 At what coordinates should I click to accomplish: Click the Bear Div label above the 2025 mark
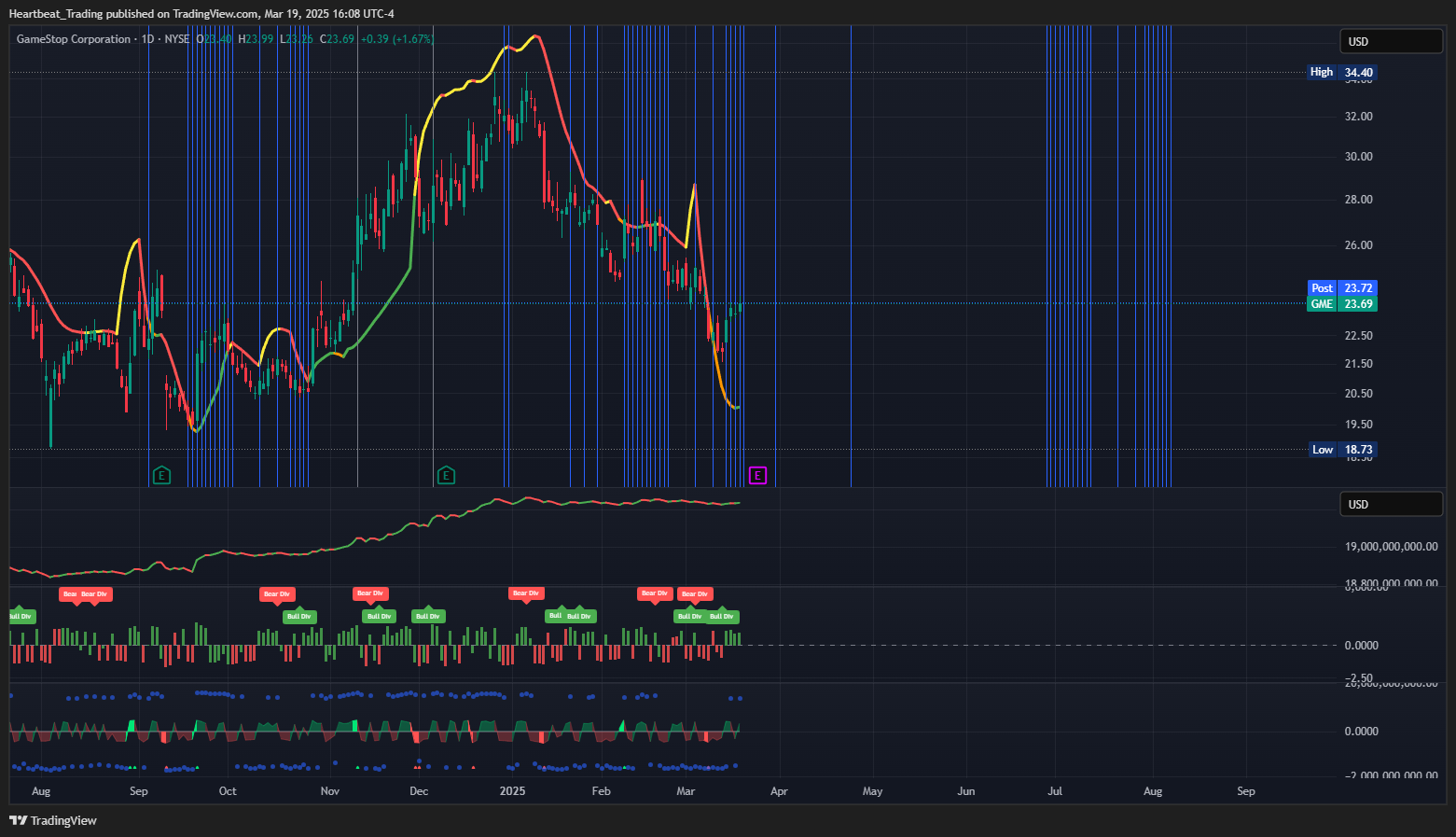(526, 593)
